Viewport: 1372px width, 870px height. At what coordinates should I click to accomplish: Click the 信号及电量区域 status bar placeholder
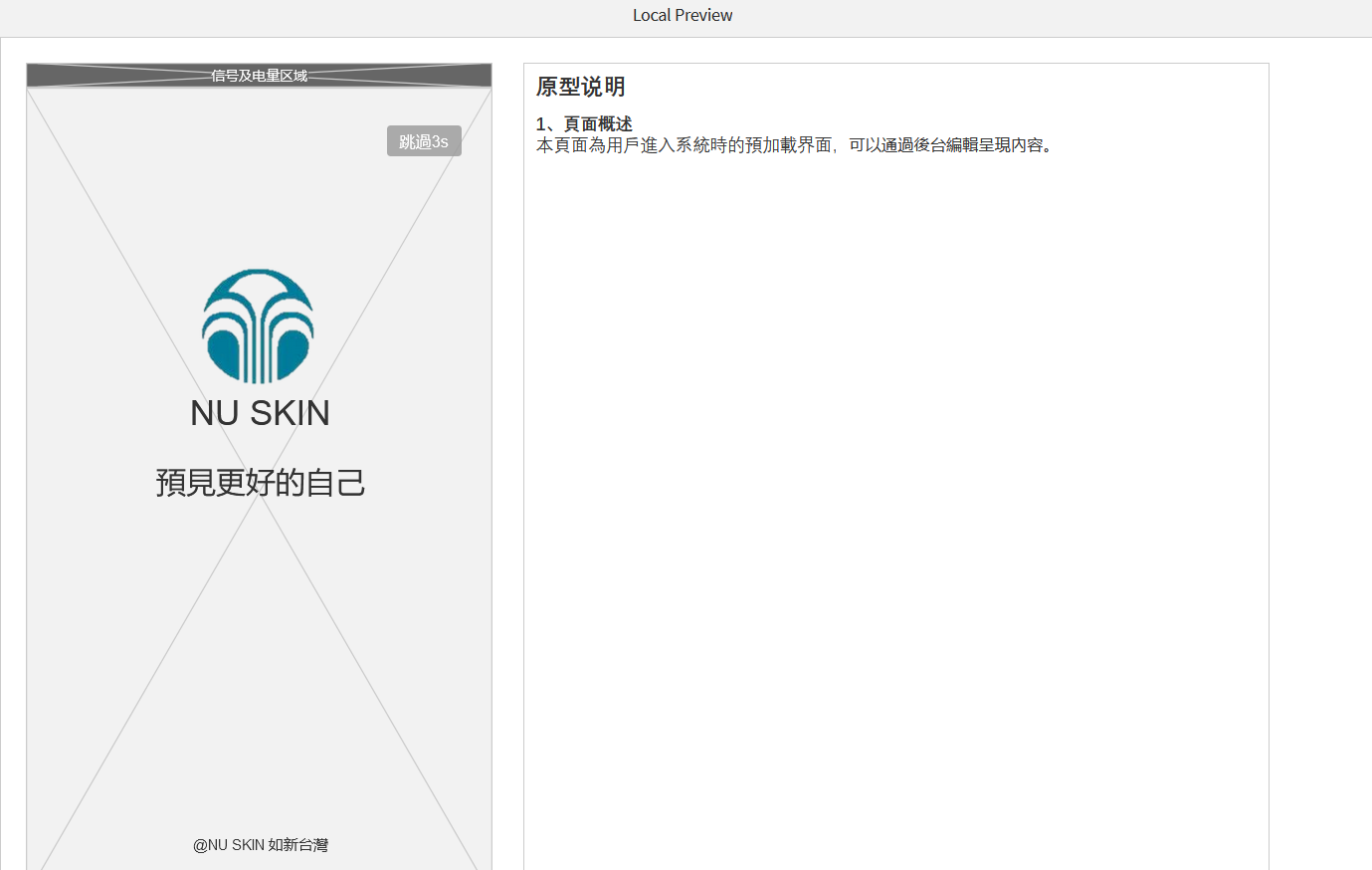click(x=259, y=76)
